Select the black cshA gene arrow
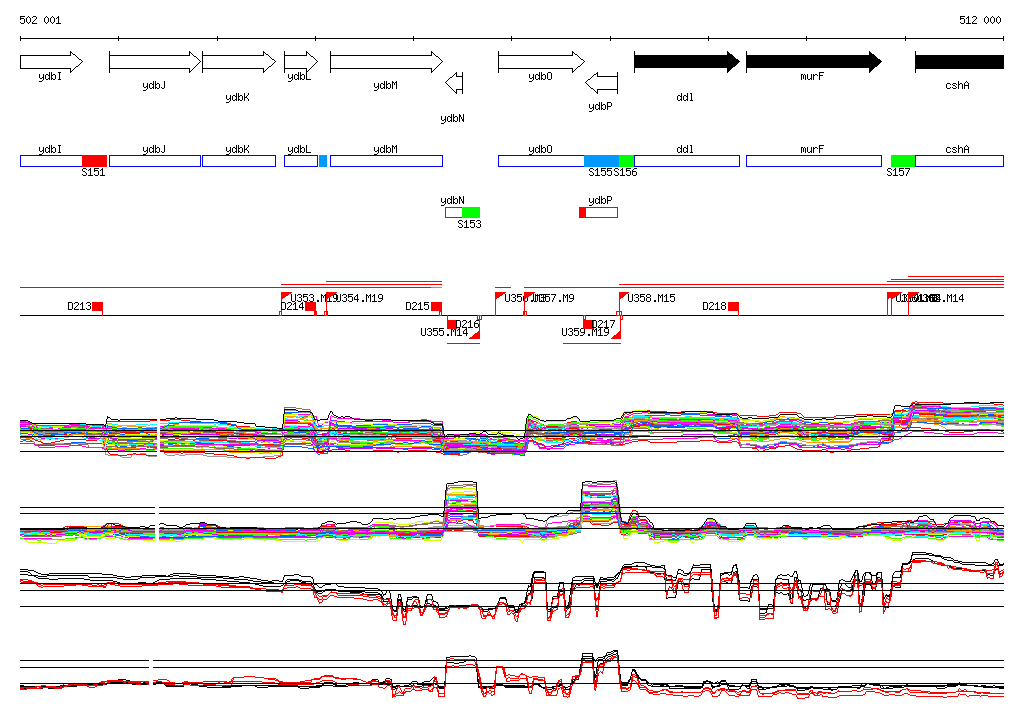This screenshot has height=714, width=1024. pyautogui.click(x=959, y=62)
